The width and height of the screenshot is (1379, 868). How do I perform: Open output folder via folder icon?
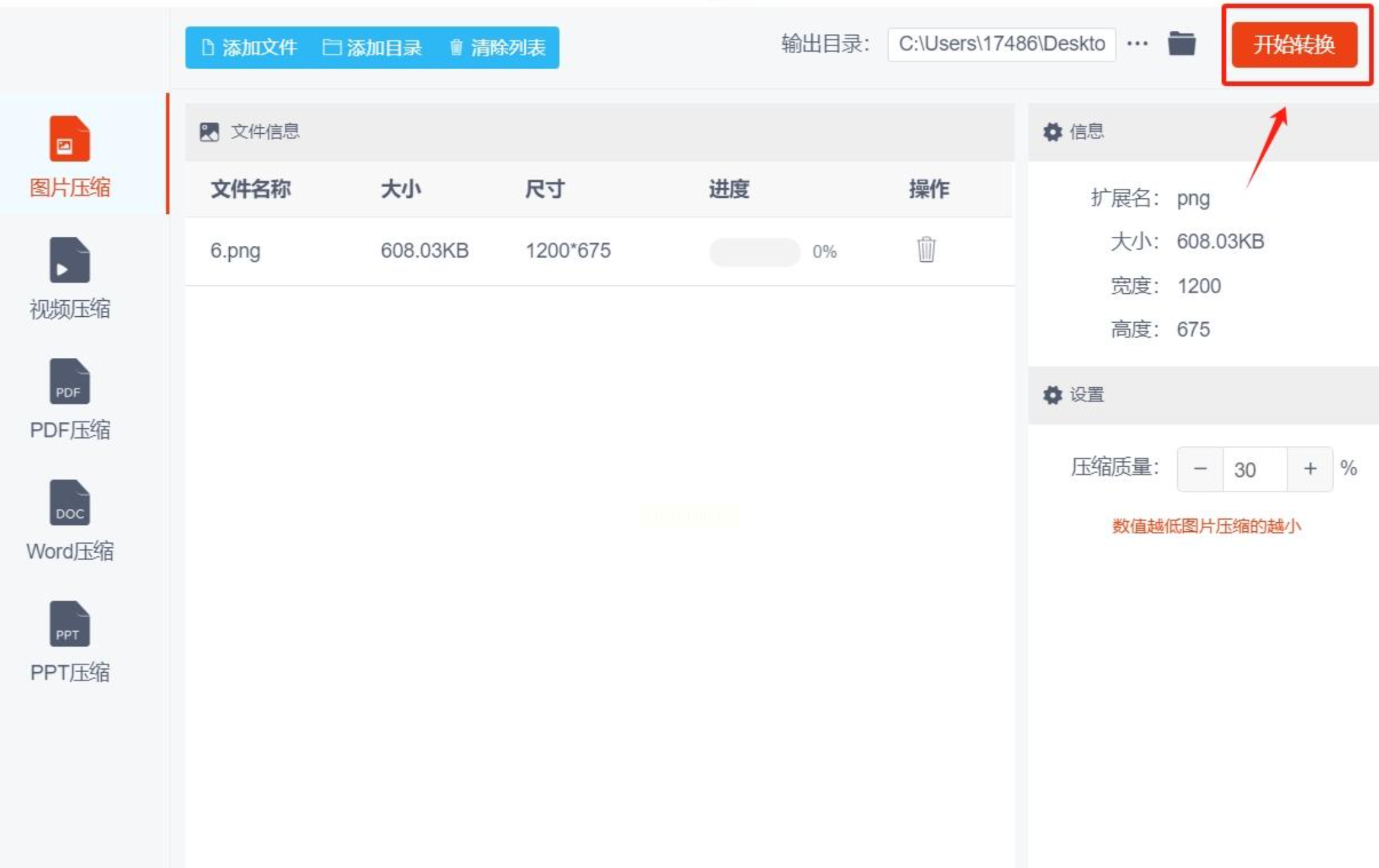tap(1181, 44)
